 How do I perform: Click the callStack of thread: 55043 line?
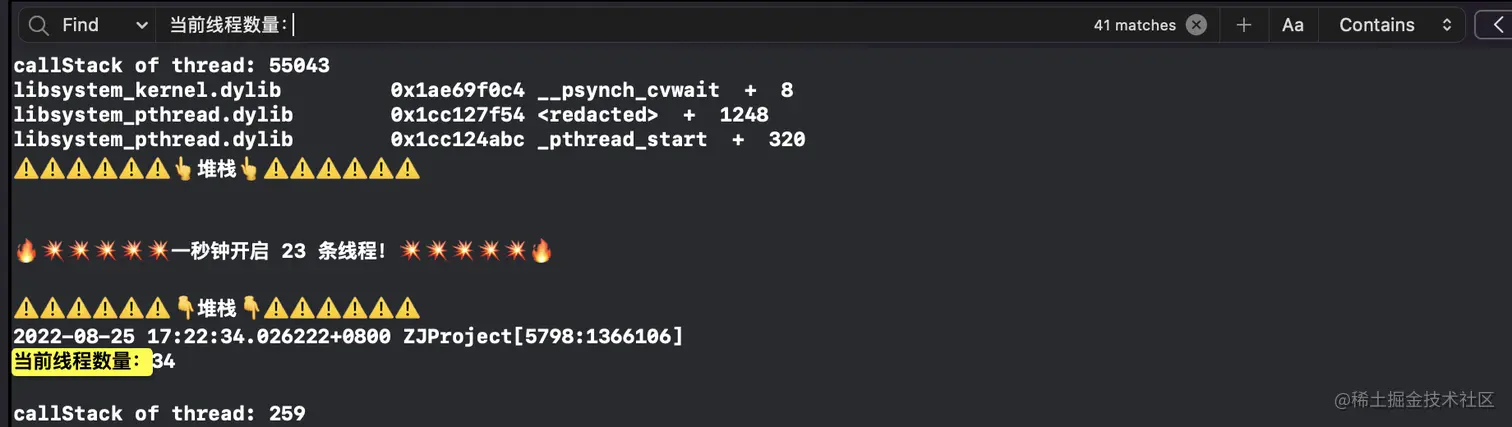click(x=172, y=66)
